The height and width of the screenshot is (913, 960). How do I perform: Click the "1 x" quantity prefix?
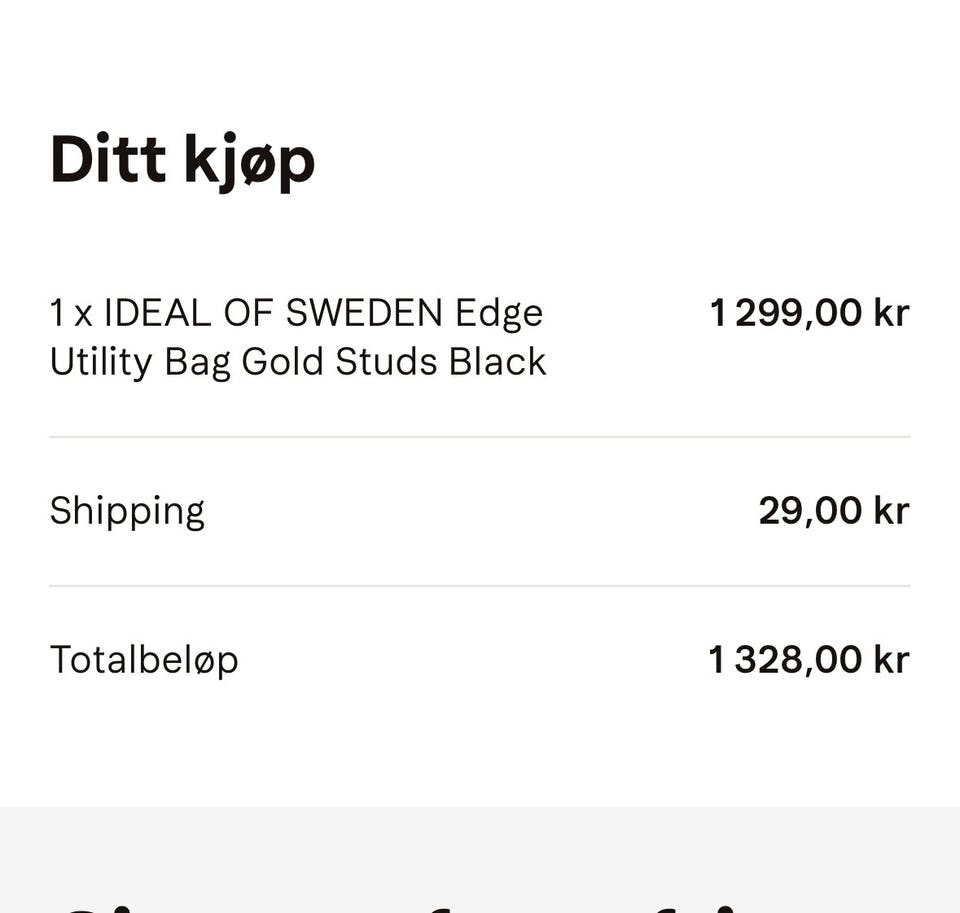(x=71, y=314)
